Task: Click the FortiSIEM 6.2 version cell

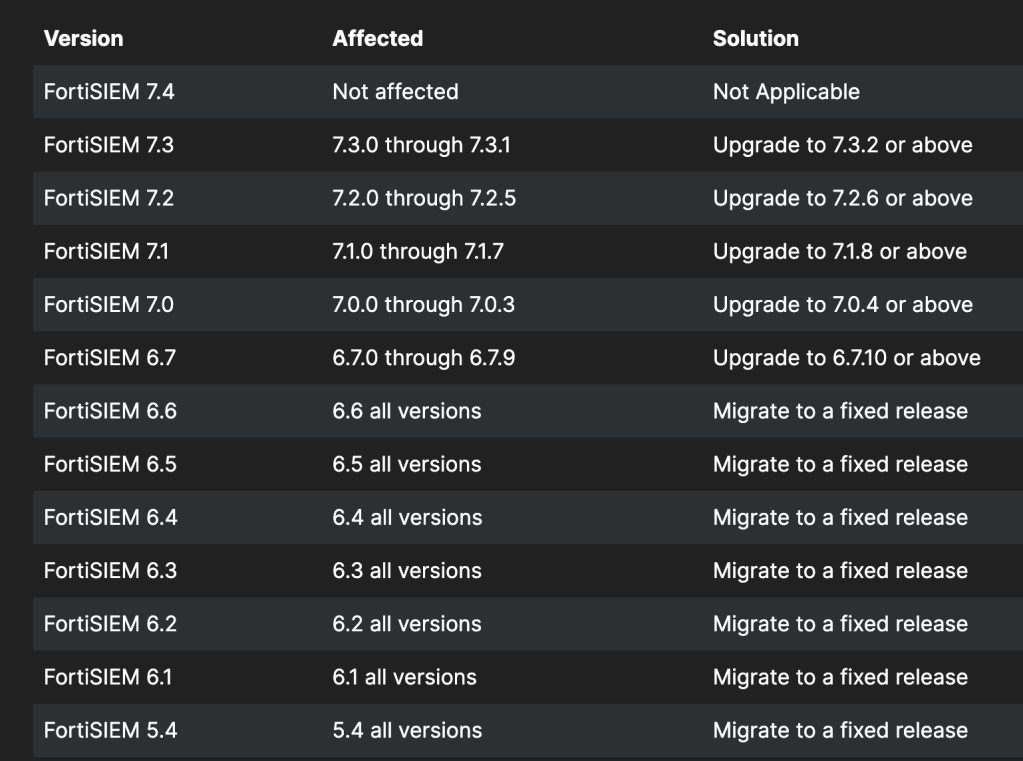Action: [110, 624]
